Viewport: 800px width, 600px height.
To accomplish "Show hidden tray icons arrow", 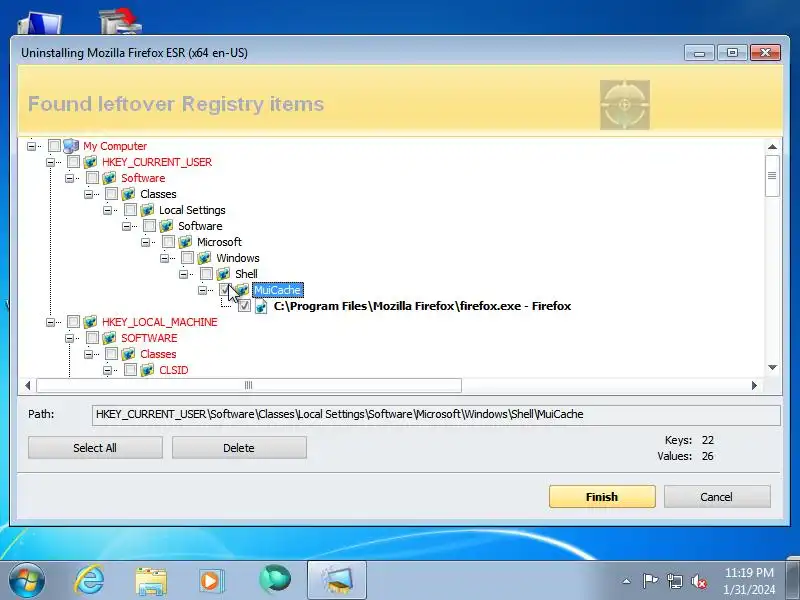I will (x=627, y=581).
